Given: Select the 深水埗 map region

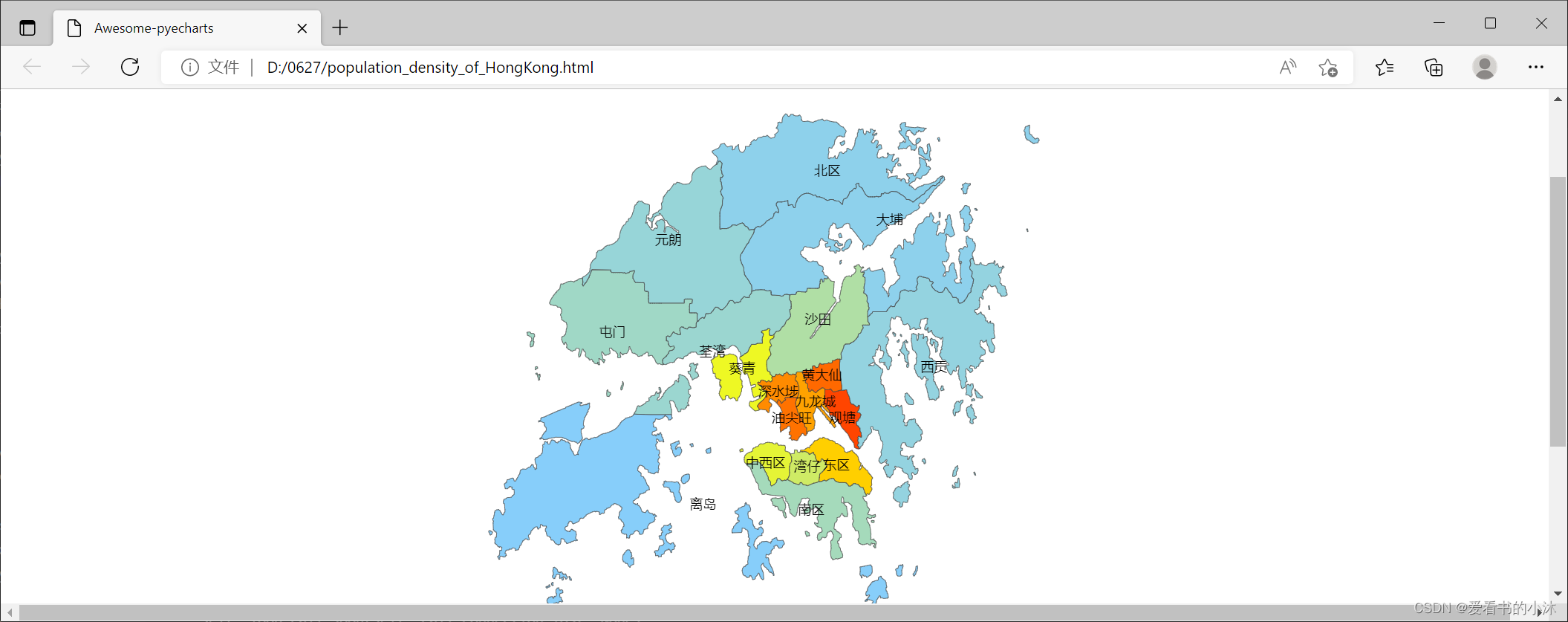Looking at the screenshot, I should pyautogui.click(x=778, y=391).
